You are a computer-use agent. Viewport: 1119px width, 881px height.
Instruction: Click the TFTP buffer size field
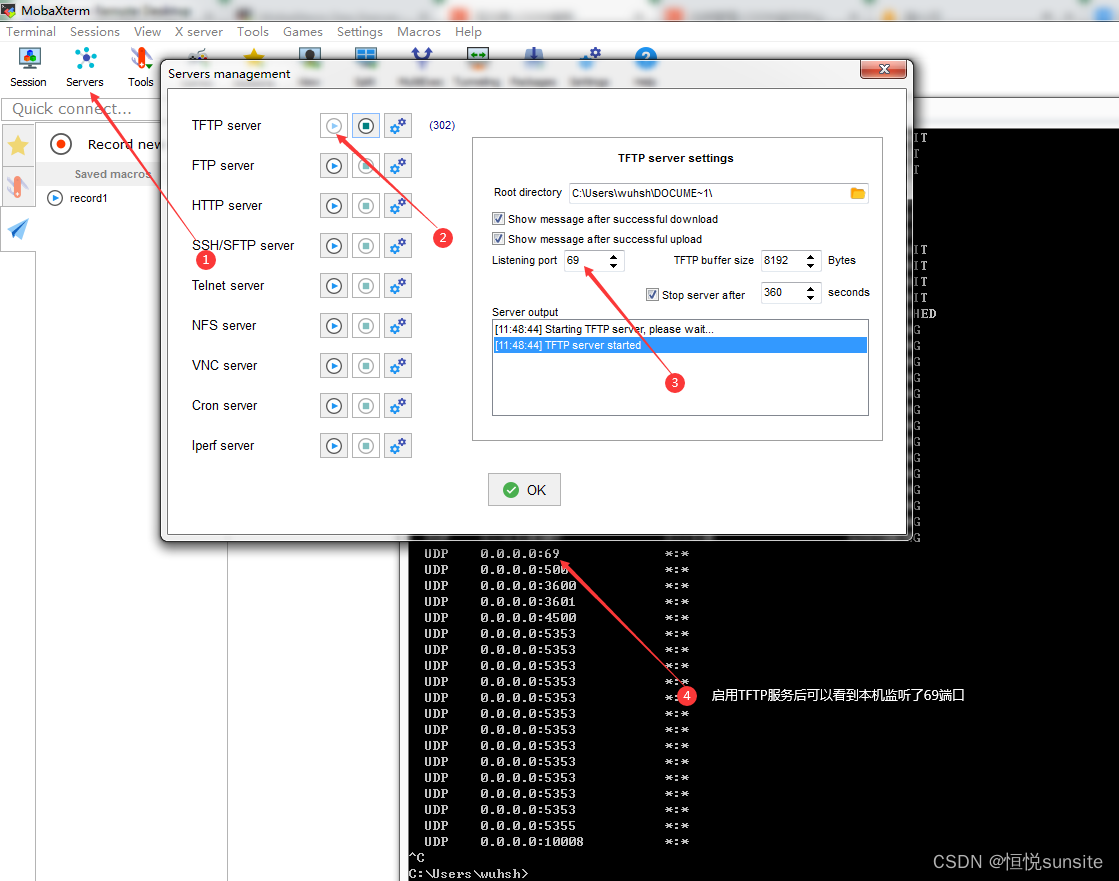[782, 261]
